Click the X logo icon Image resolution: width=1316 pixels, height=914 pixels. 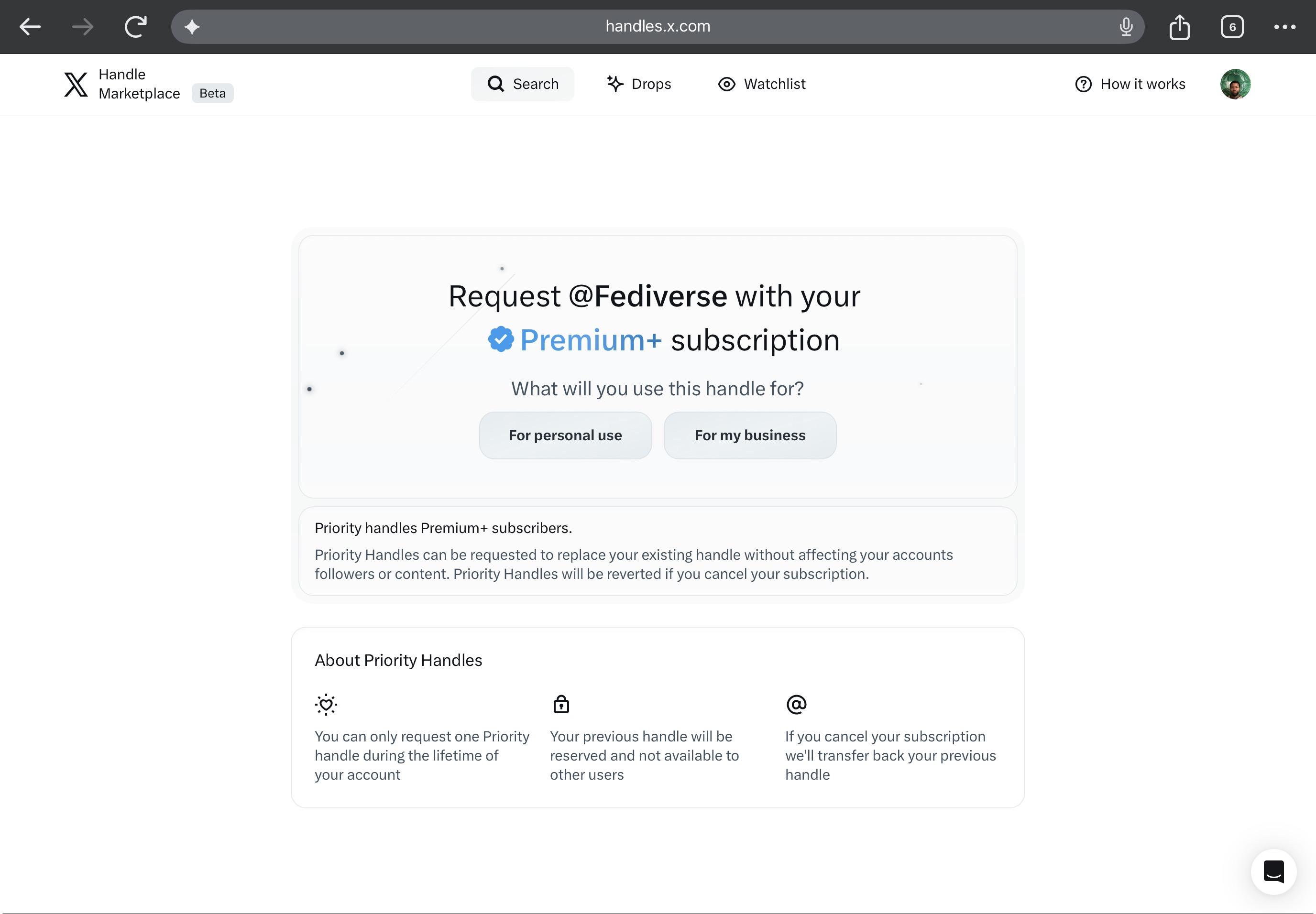point(76,84)
